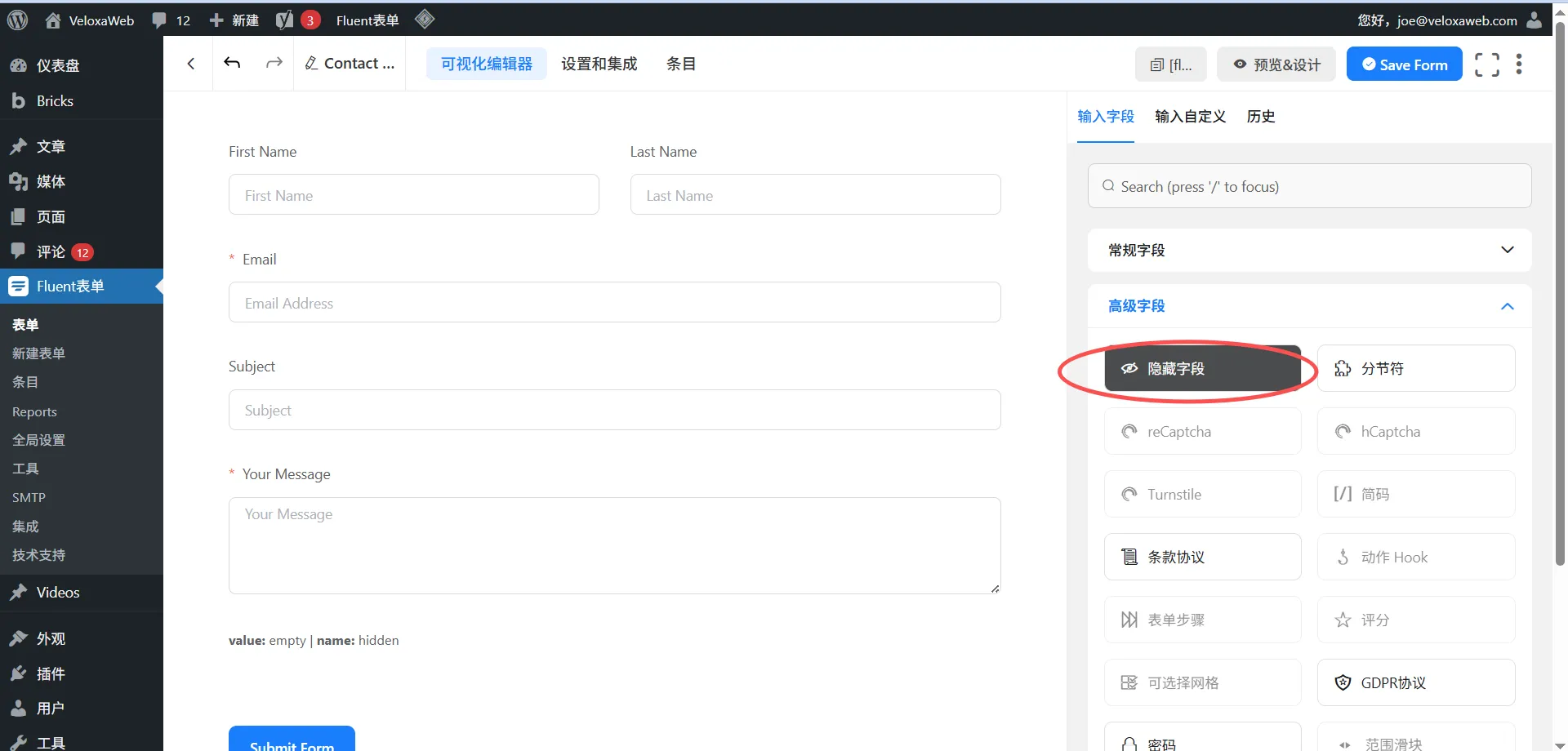Open the three-dot more options menu
The height and width of the screenshot is (751, 1568).
point(1519,64)
